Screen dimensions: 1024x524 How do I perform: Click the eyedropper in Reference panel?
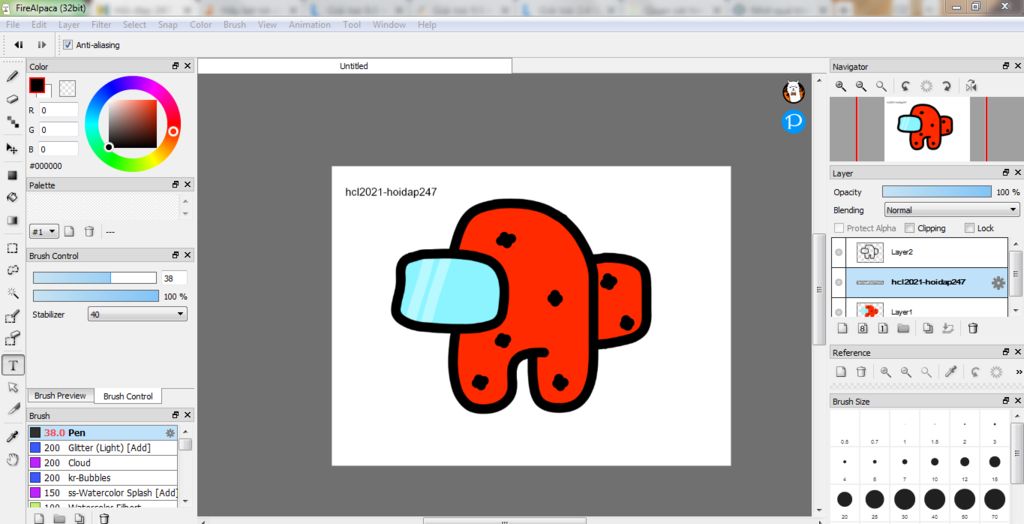(x=952, y=372)
